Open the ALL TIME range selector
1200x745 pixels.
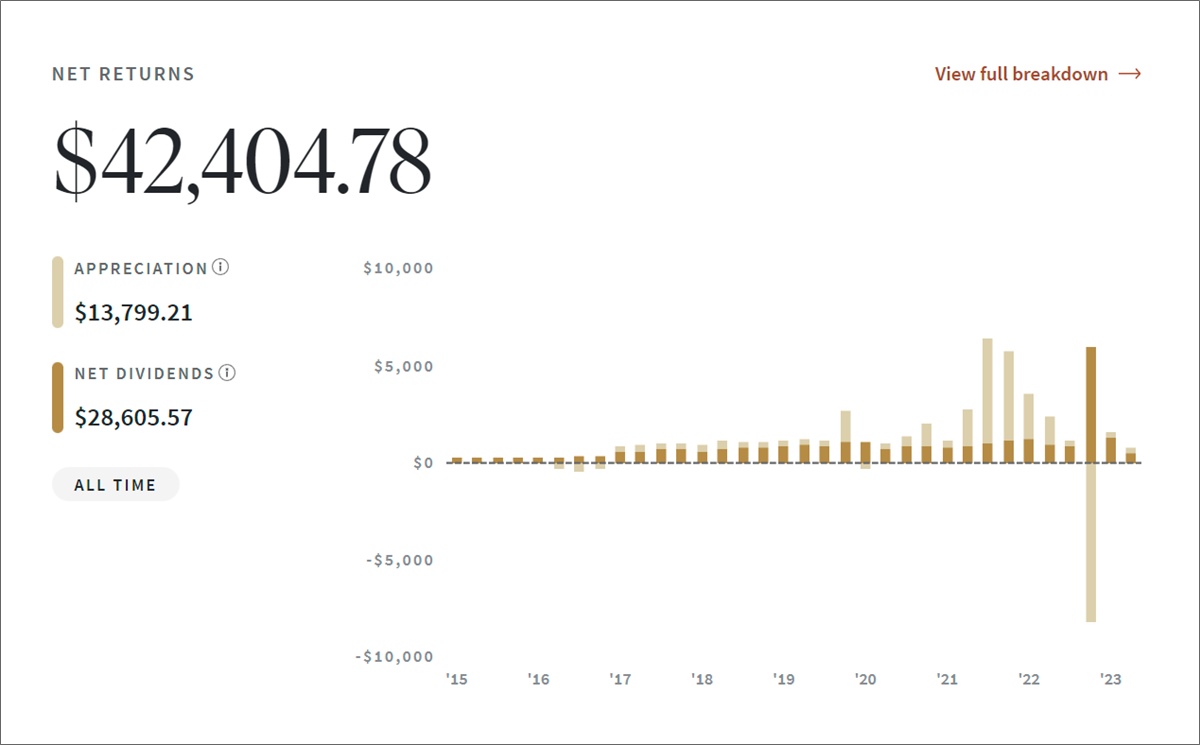[115, 485]
